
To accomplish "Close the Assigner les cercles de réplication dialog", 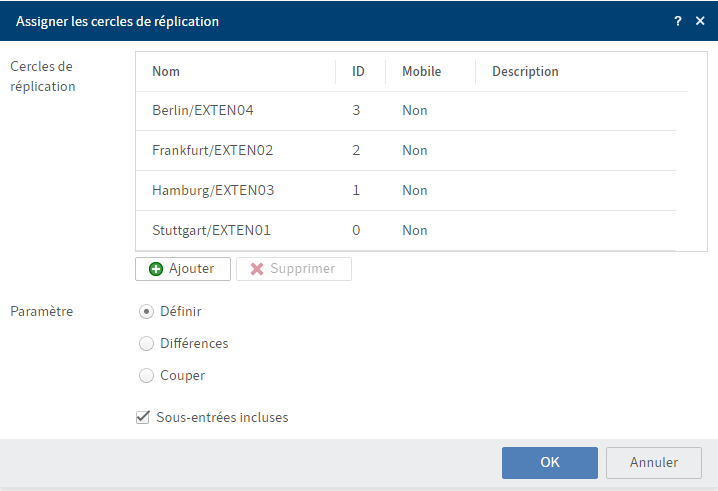I will [x=700, y=21].
